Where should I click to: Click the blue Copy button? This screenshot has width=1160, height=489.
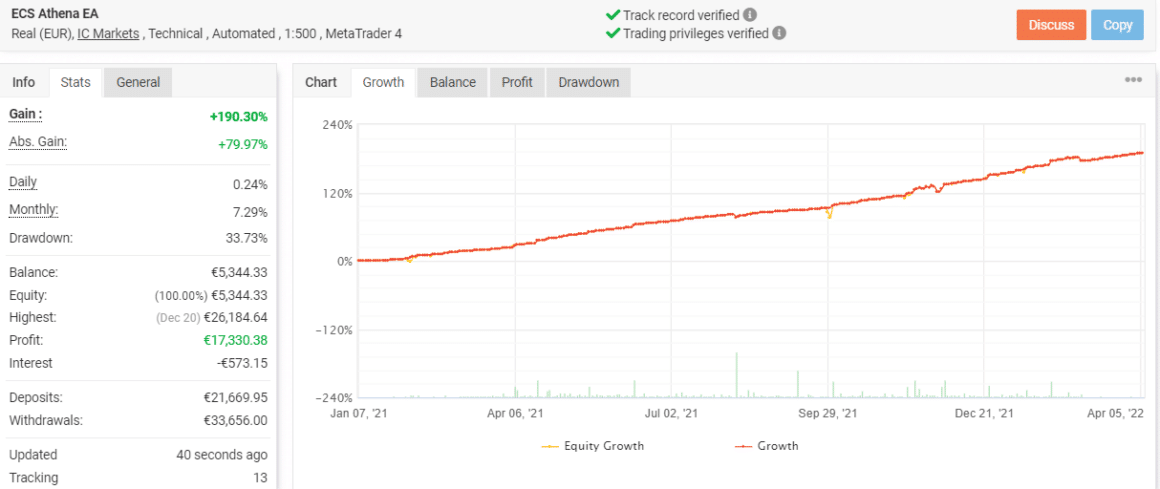[x=1117, y=25]
